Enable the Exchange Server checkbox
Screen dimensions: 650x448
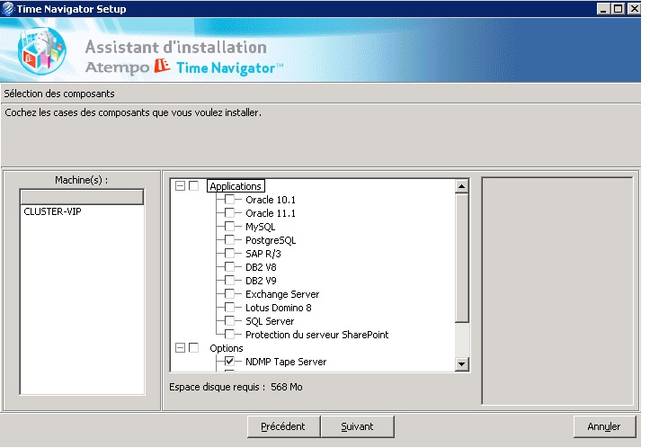click(x=230, y=294)
